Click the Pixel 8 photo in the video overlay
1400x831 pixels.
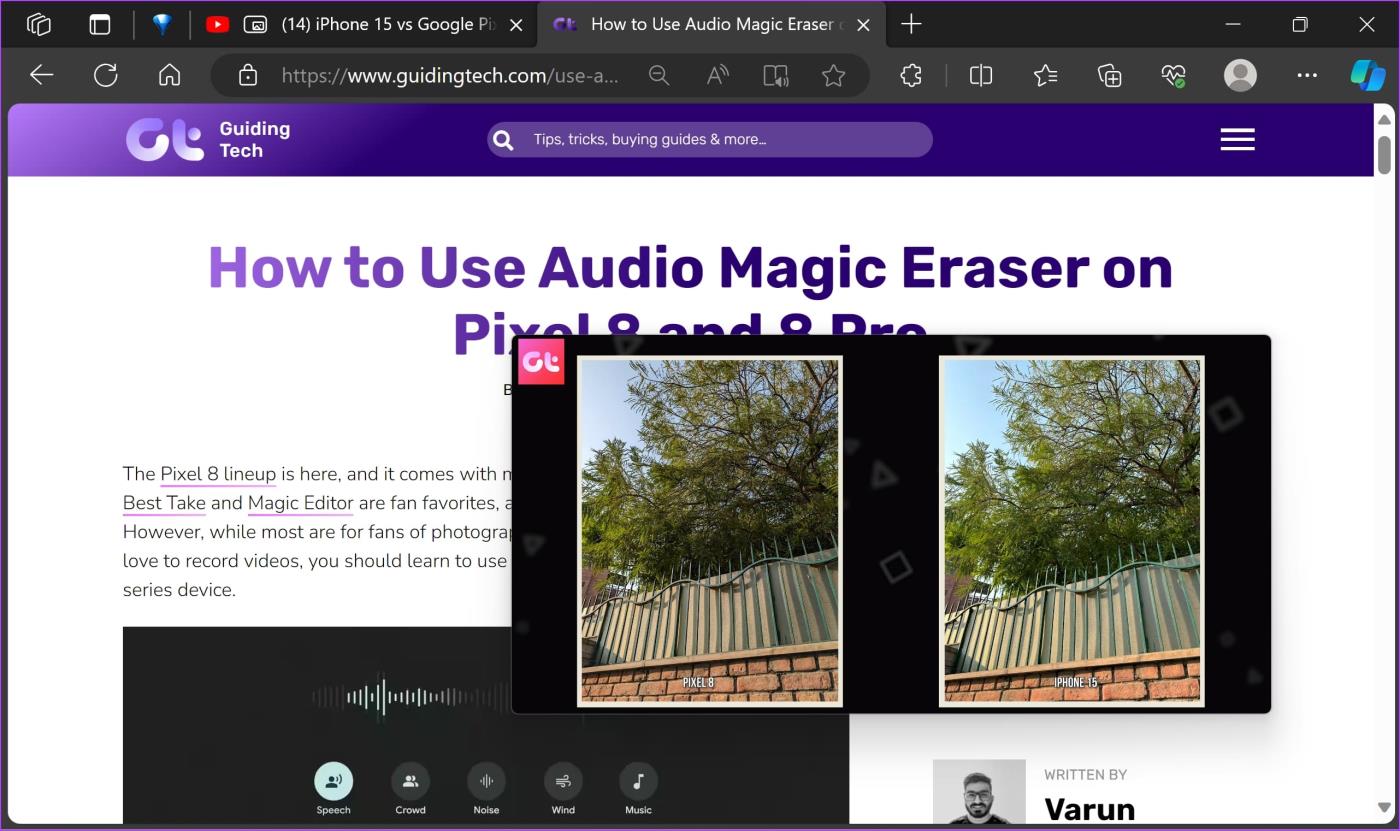pos(710,531)
